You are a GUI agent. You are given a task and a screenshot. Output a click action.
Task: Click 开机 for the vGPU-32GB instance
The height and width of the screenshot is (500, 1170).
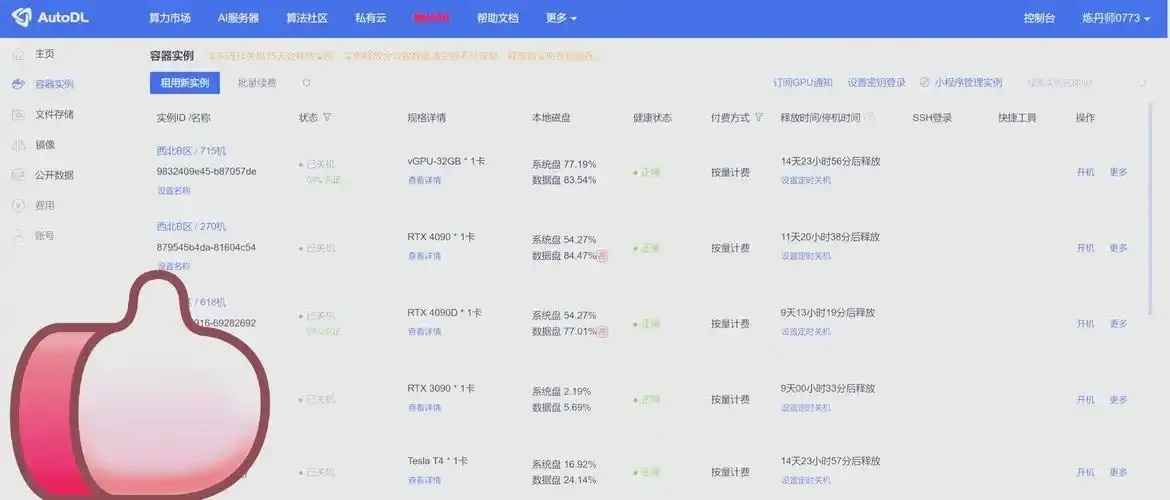tap(1085, 172)
